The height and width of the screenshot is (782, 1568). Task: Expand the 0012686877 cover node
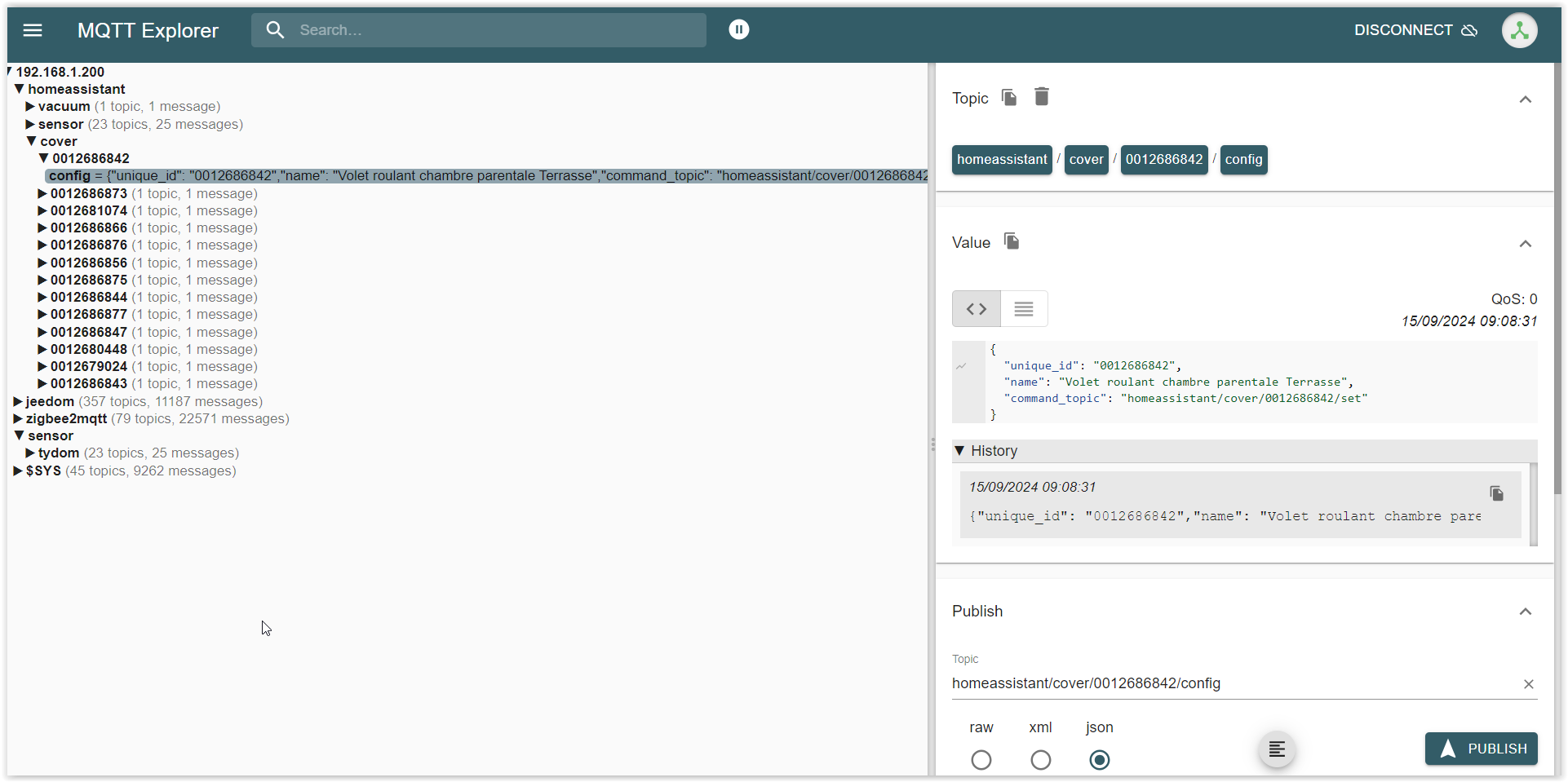[x=42, y=314]
